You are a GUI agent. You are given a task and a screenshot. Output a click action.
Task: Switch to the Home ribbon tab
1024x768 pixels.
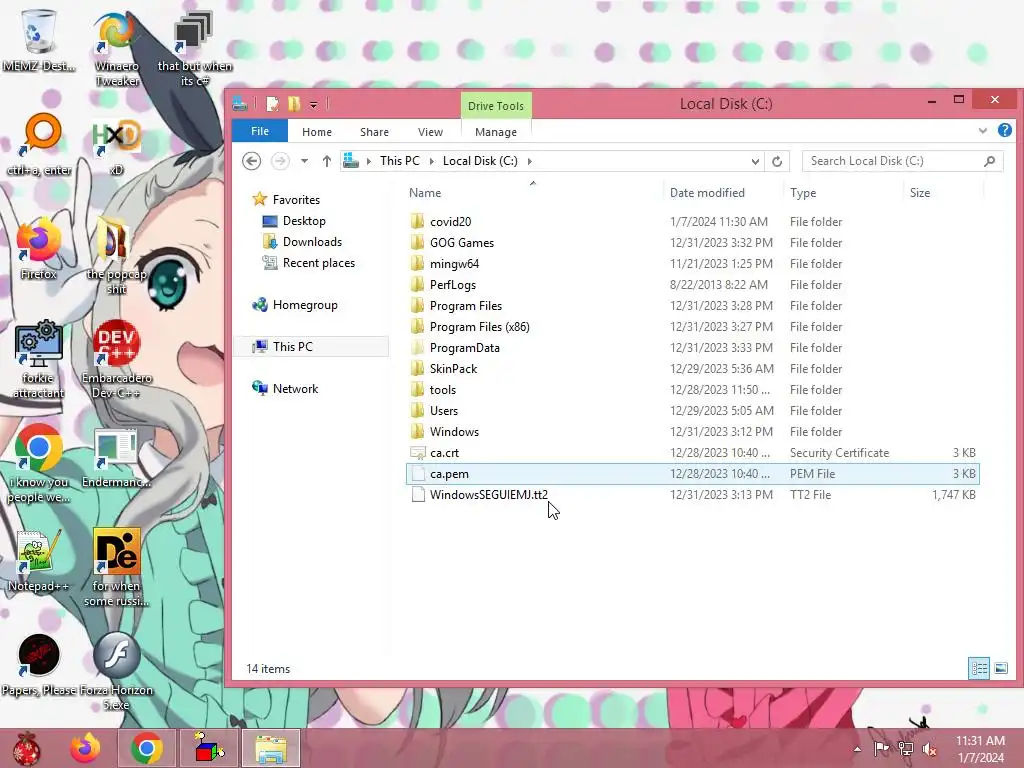click(317, 132)
